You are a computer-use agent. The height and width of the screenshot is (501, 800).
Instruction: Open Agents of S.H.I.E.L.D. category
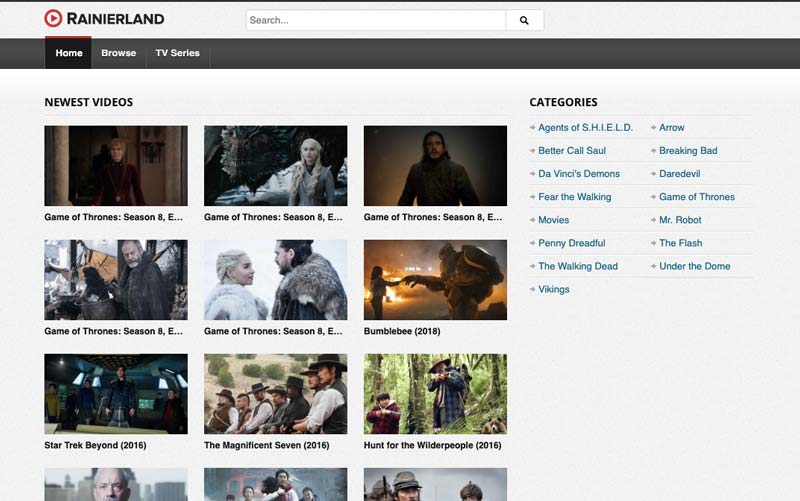point(585,128)
